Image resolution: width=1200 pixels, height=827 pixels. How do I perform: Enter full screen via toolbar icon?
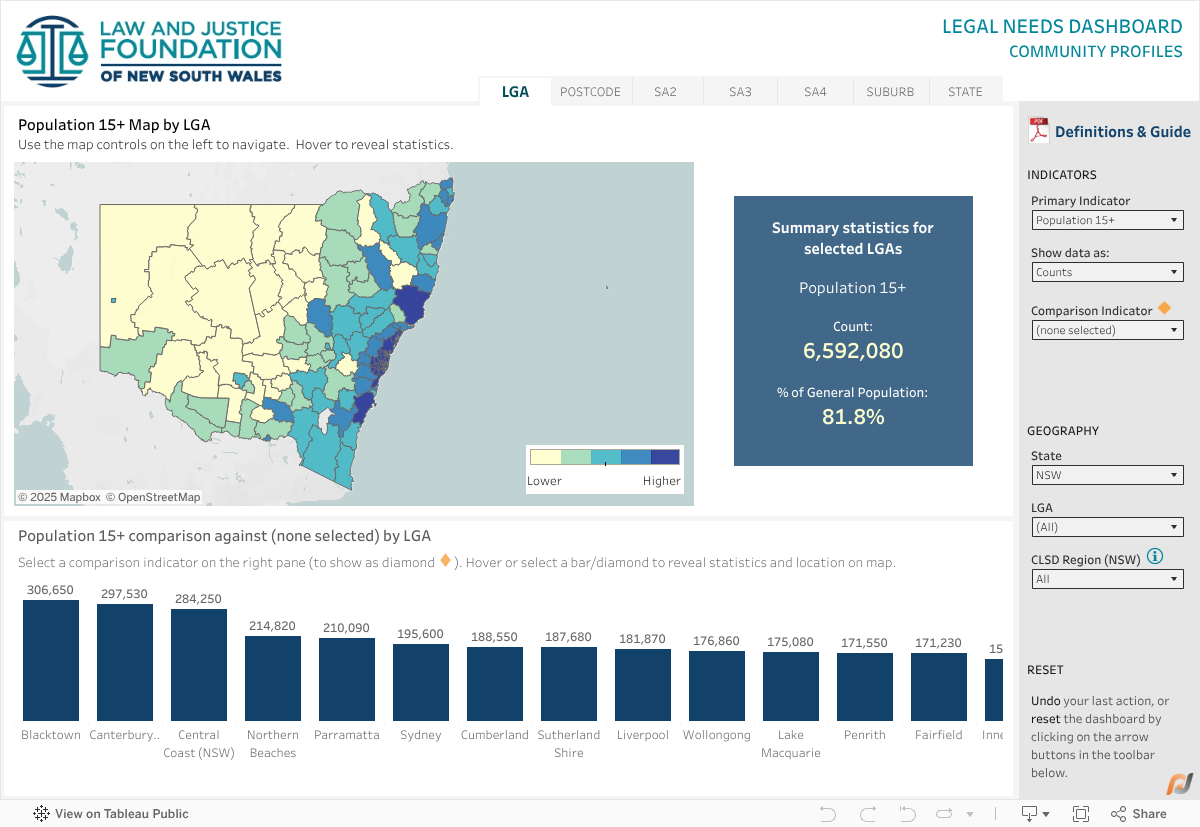point(1081,813)
